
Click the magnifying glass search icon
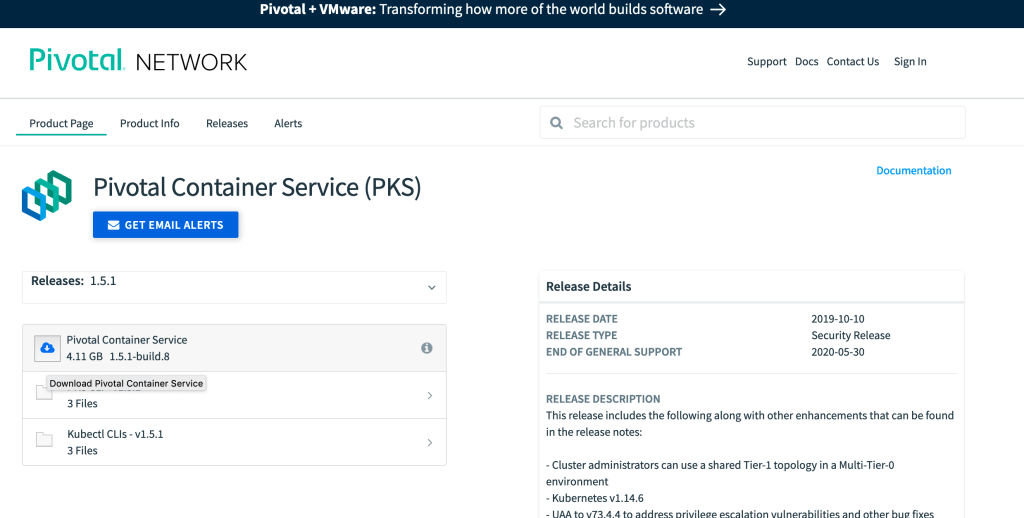pos(557,123)
